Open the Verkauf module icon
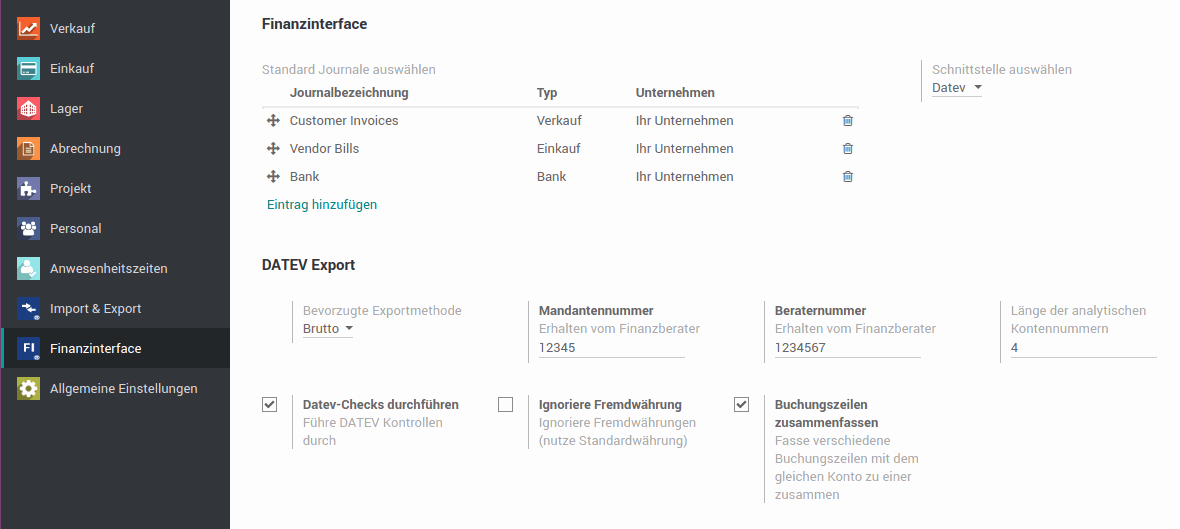The image size is (1180, 529). pyautogui.click(x=29, y=29)
